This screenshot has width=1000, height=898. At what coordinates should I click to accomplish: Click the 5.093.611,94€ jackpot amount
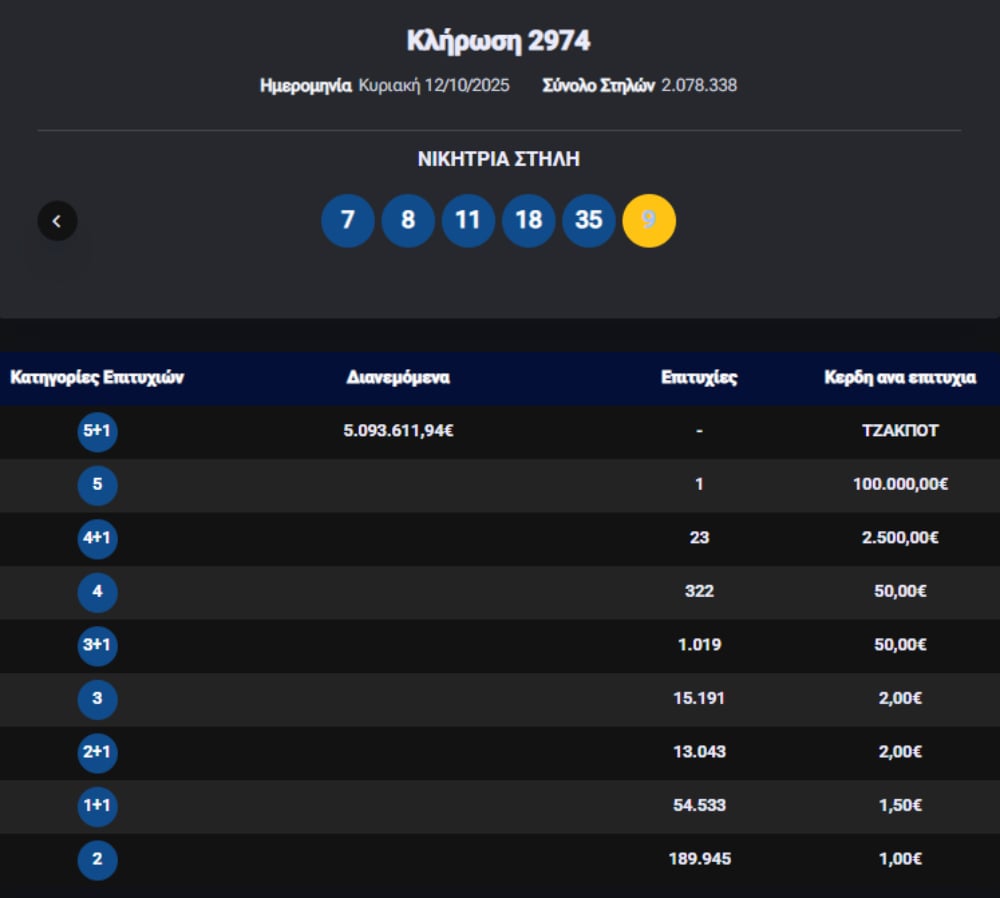(398, 431)
